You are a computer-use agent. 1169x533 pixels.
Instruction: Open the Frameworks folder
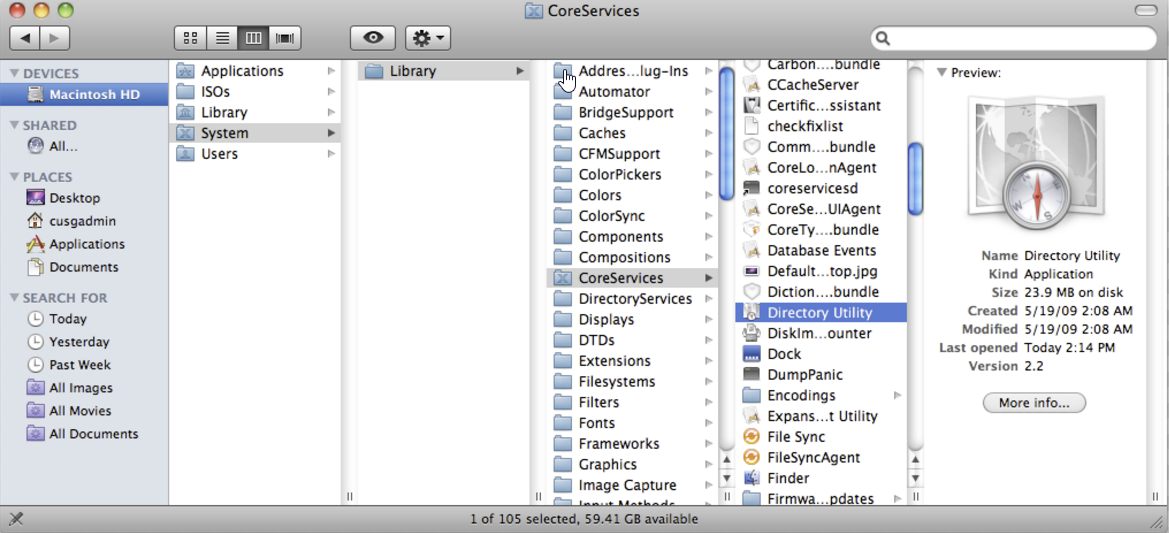click(x=632, y=444)
